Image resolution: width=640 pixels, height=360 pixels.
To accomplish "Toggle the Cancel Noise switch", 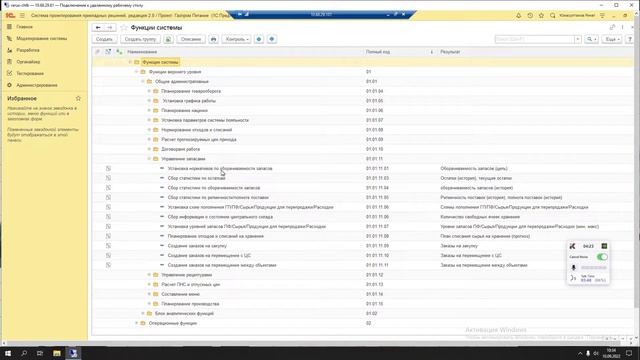I will (602, 257).
